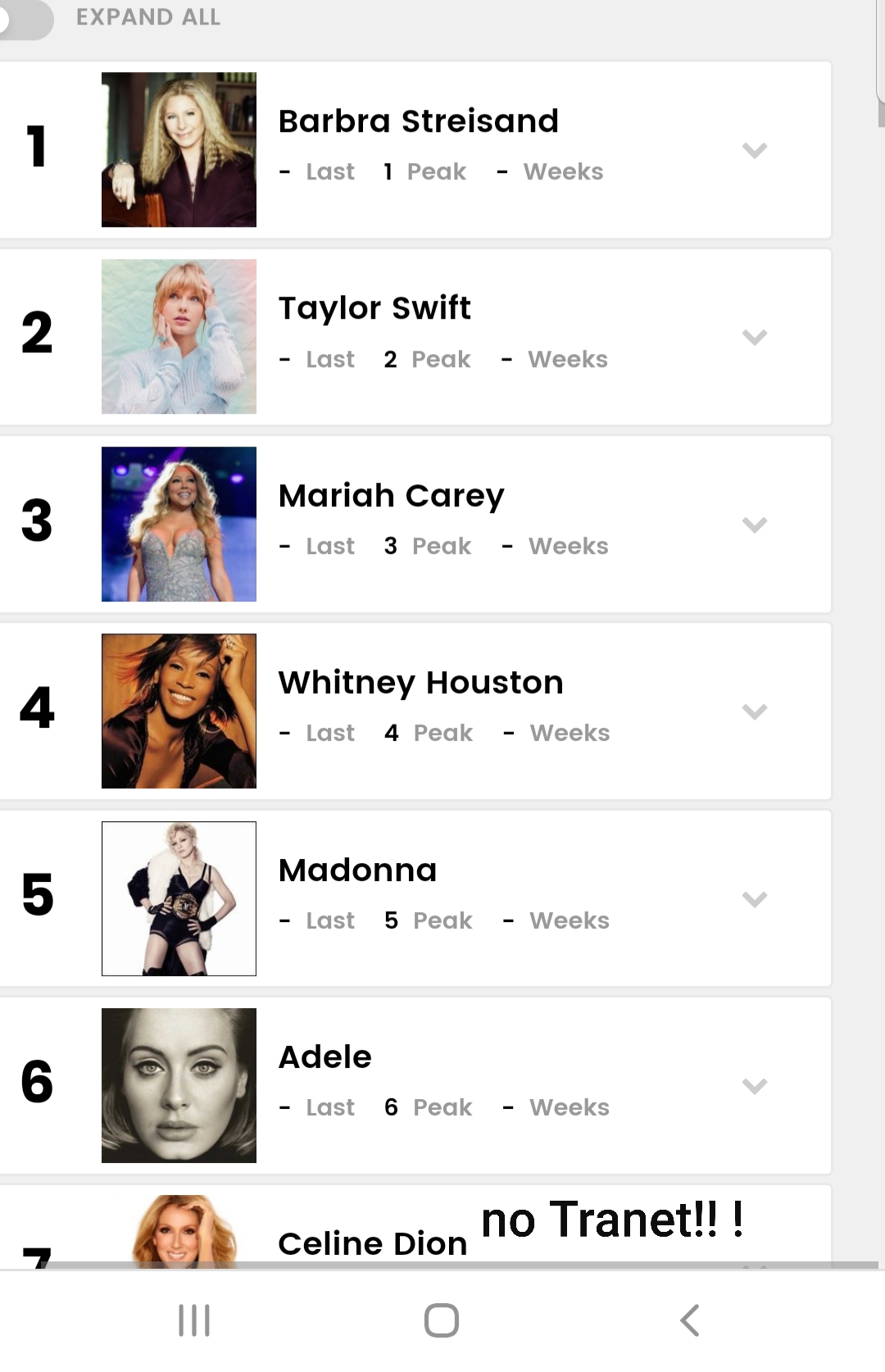This screenshot has width=885, height=1372.
Task: Tap the Android recent apps icon
Action: (x=194, y=1320)
